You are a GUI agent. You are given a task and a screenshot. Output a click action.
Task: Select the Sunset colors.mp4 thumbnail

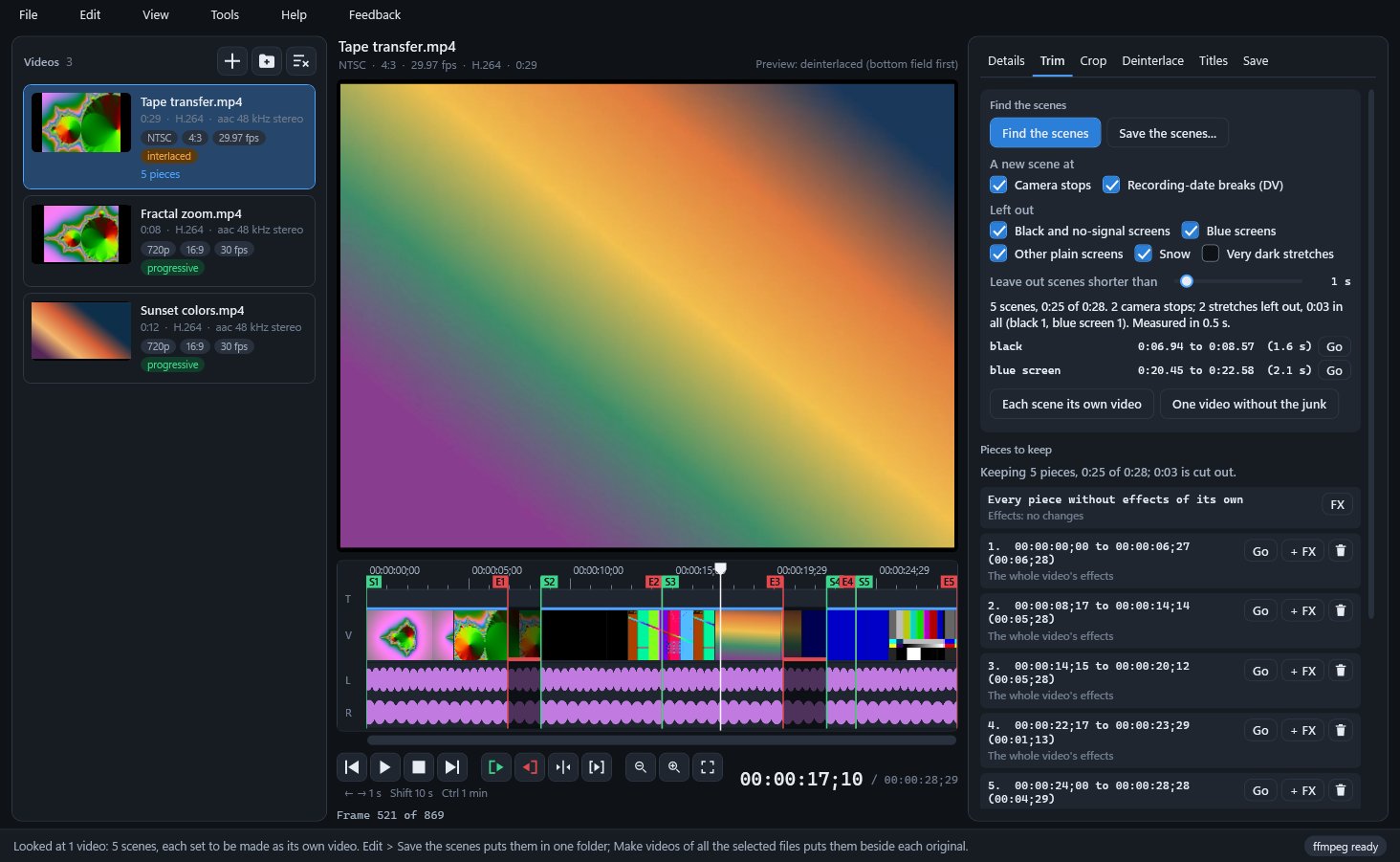pos(81,331)
